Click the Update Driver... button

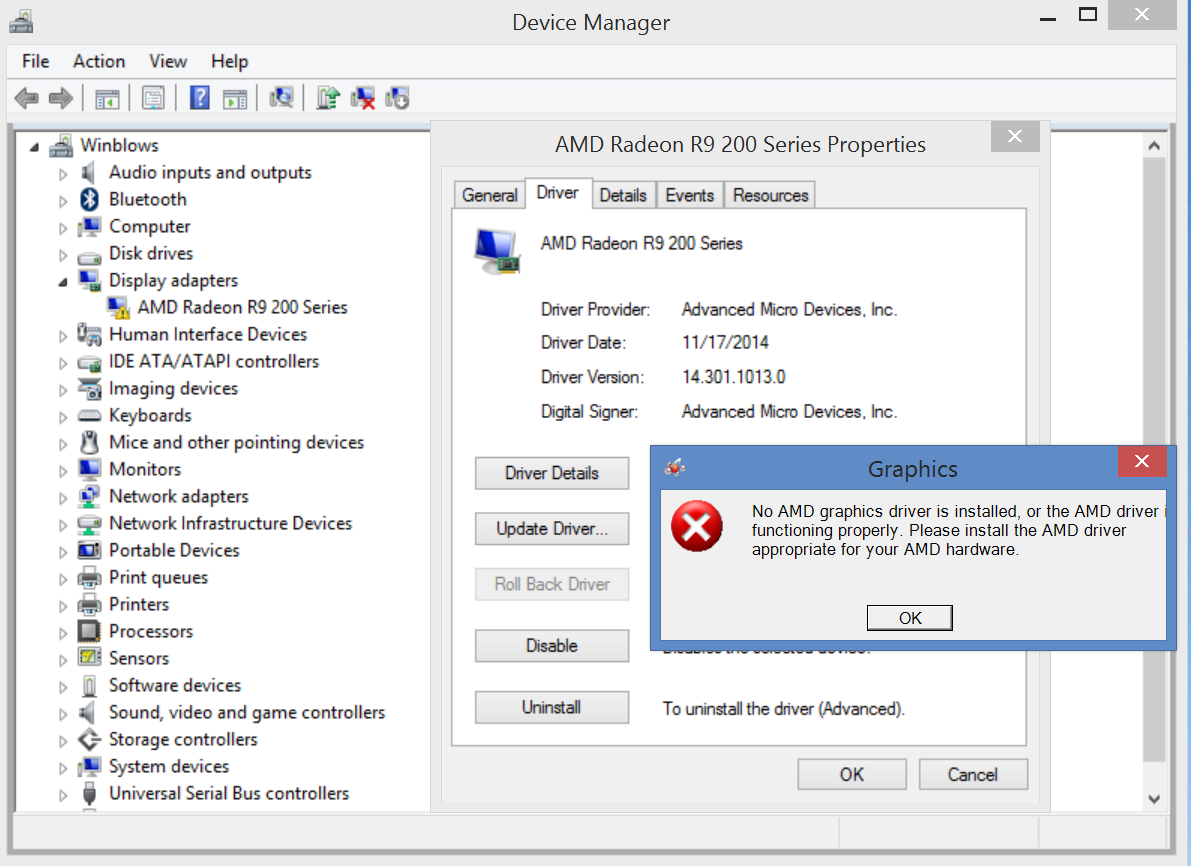pyautogui.click(x=552, y=529)
